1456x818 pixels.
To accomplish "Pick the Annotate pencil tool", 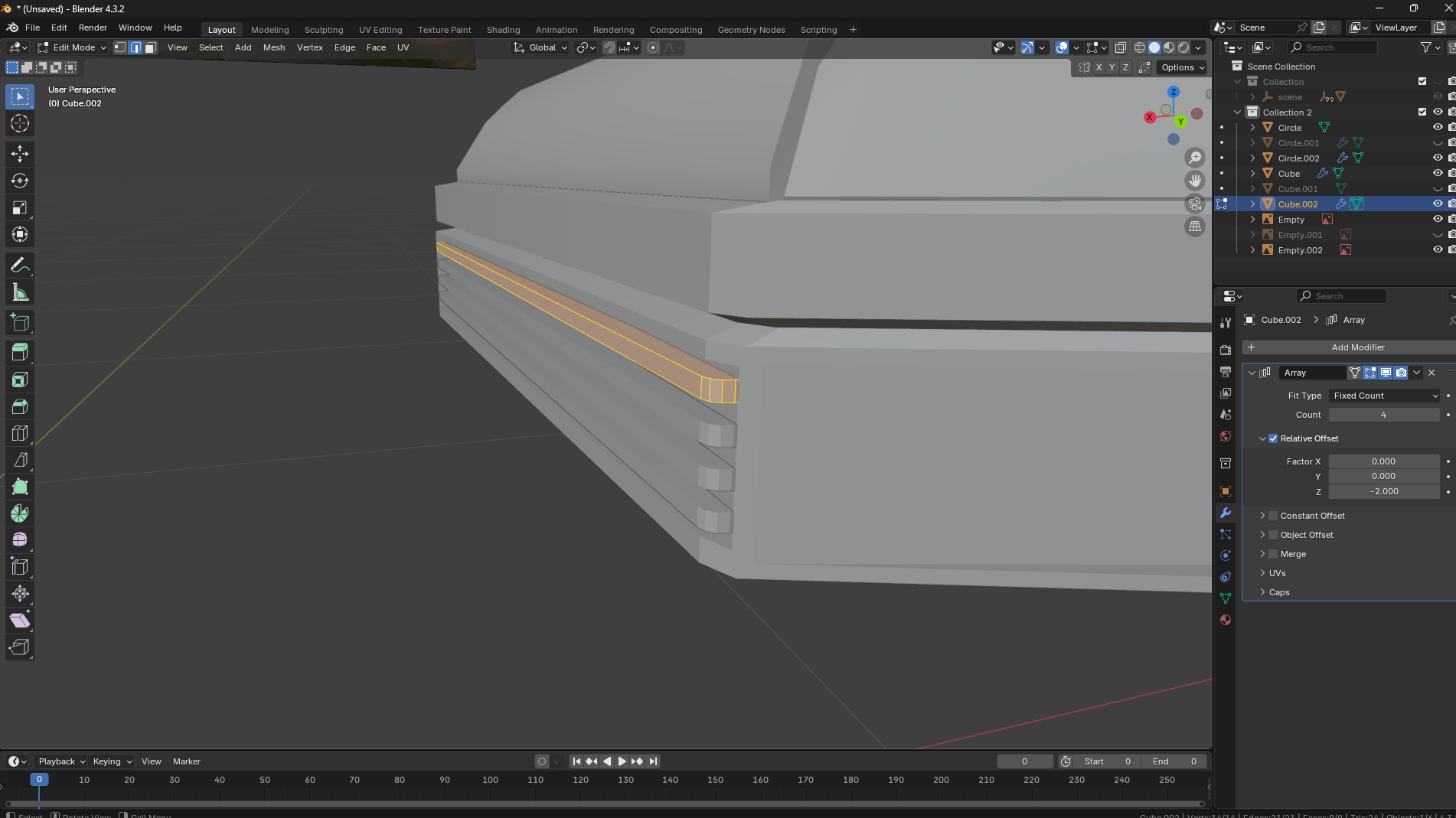I will pyautogui.click(x=20, y=265).
